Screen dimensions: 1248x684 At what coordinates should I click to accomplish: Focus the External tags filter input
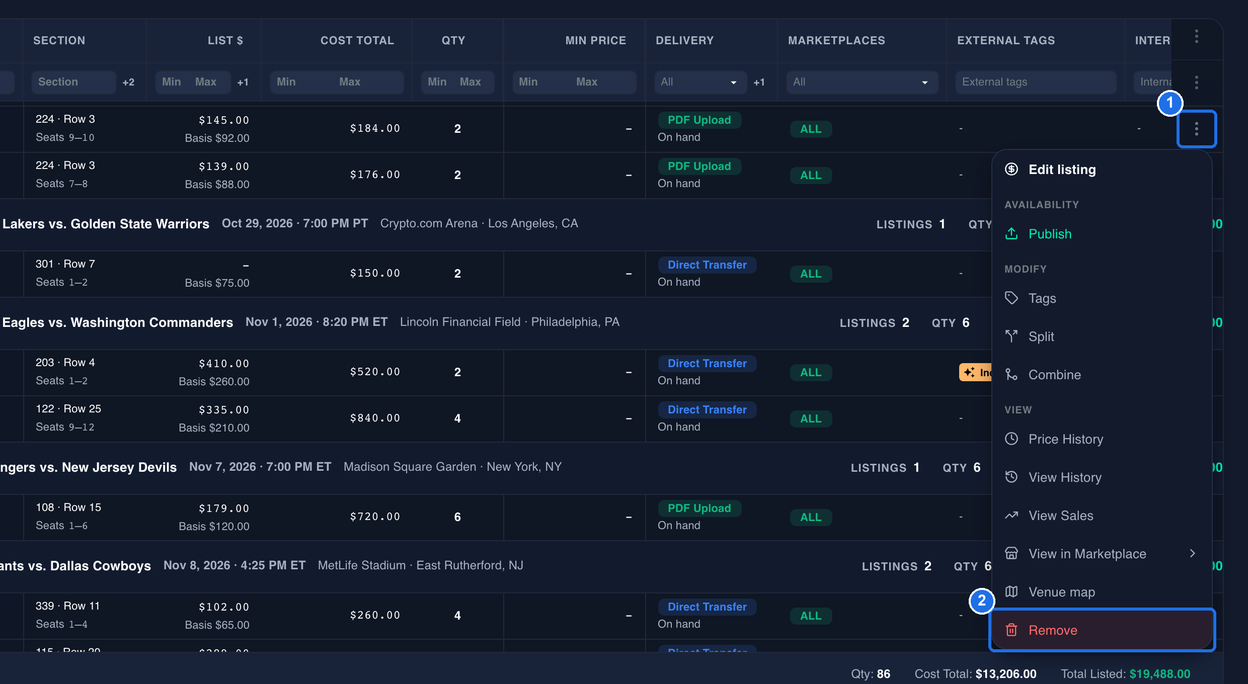pyautogui.click(x=1036, y=82)
